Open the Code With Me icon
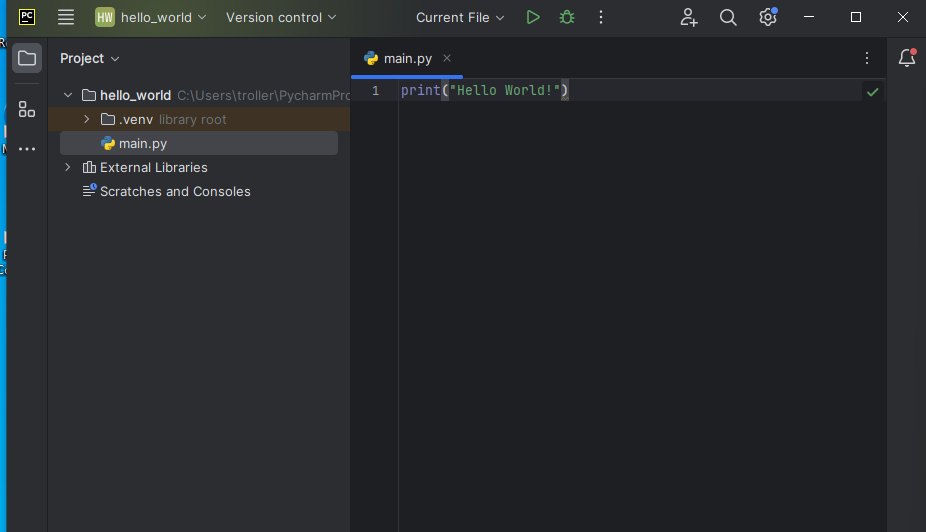Screen dimensions: 926x532 click(x=688, y=17)
